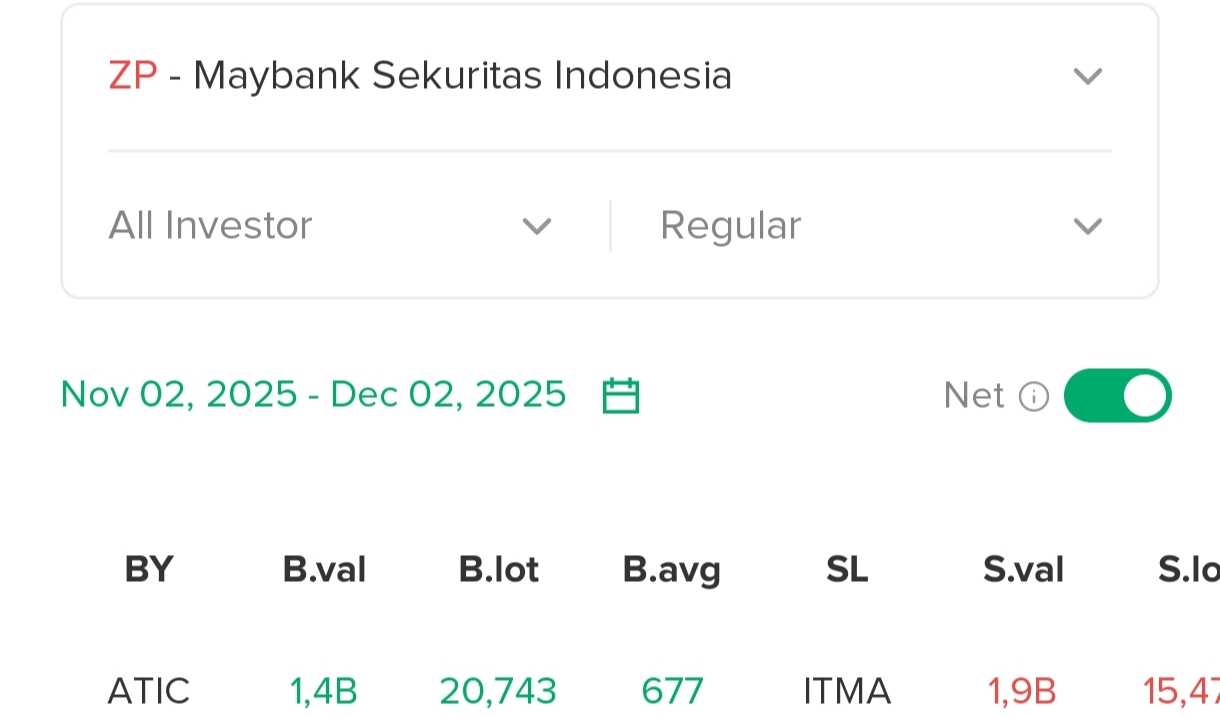
Task: Sort by the B.avg column header
Action: (x=671, y=570)
